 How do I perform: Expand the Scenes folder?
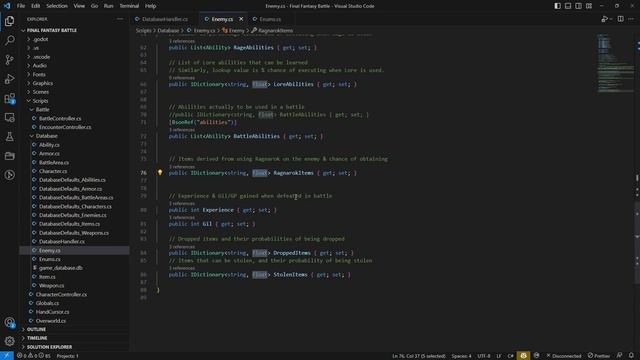[x=40, y=92]
